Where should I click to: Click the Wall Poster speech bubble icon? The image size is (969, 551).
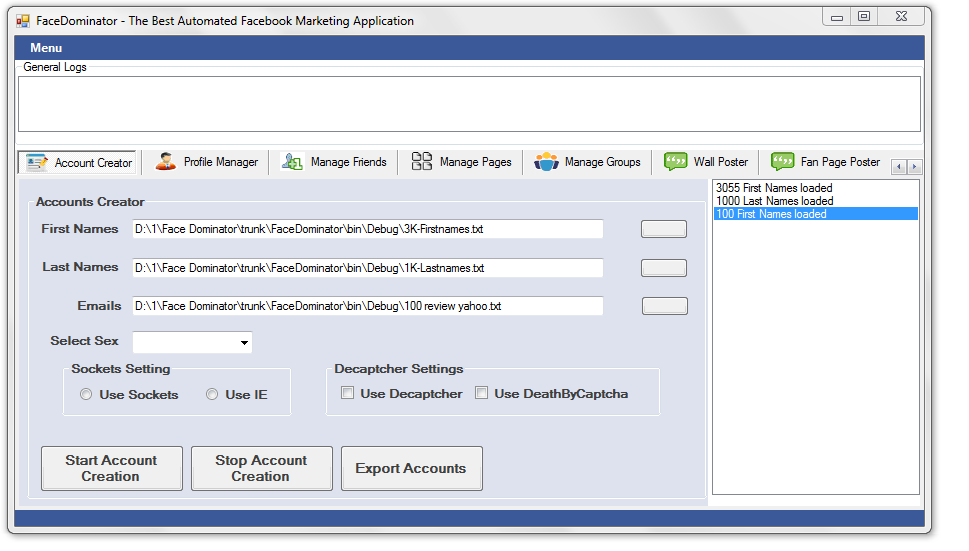[x=675, y=162]
